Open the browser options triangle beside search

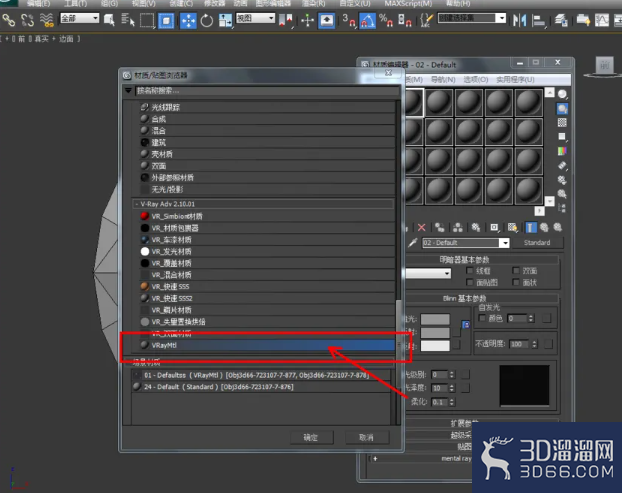click(x=128, y=90)
